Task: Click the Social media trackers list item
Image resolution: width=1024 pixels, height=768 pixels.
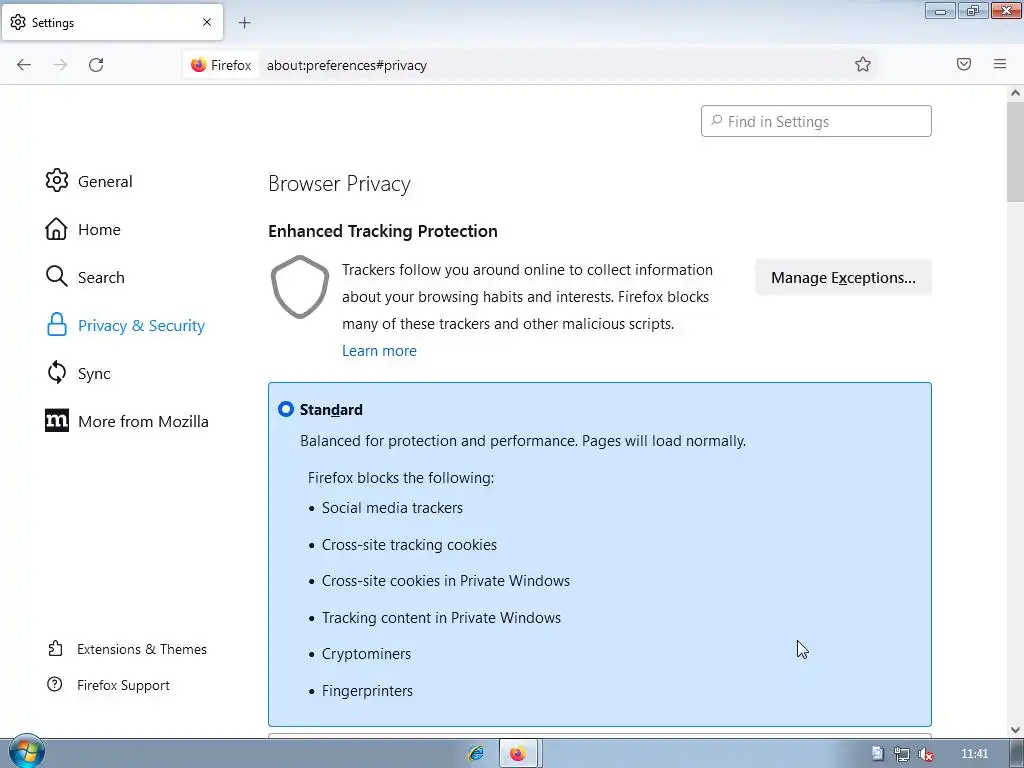Action: [392, 508]
